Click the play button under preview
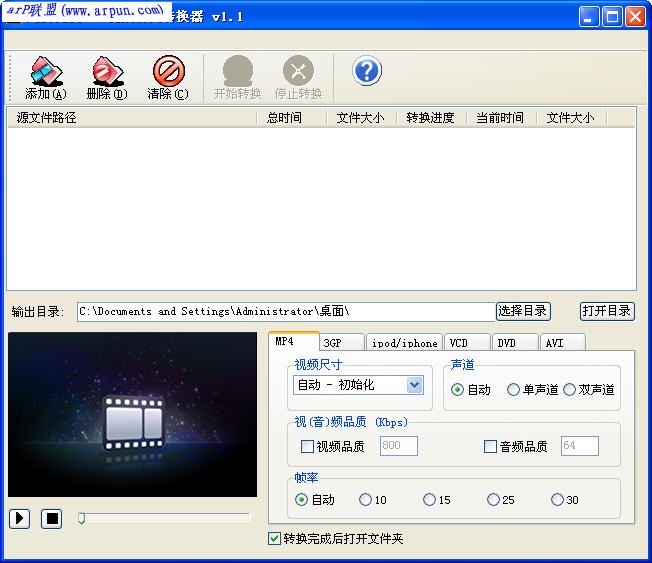 [20, 519]
